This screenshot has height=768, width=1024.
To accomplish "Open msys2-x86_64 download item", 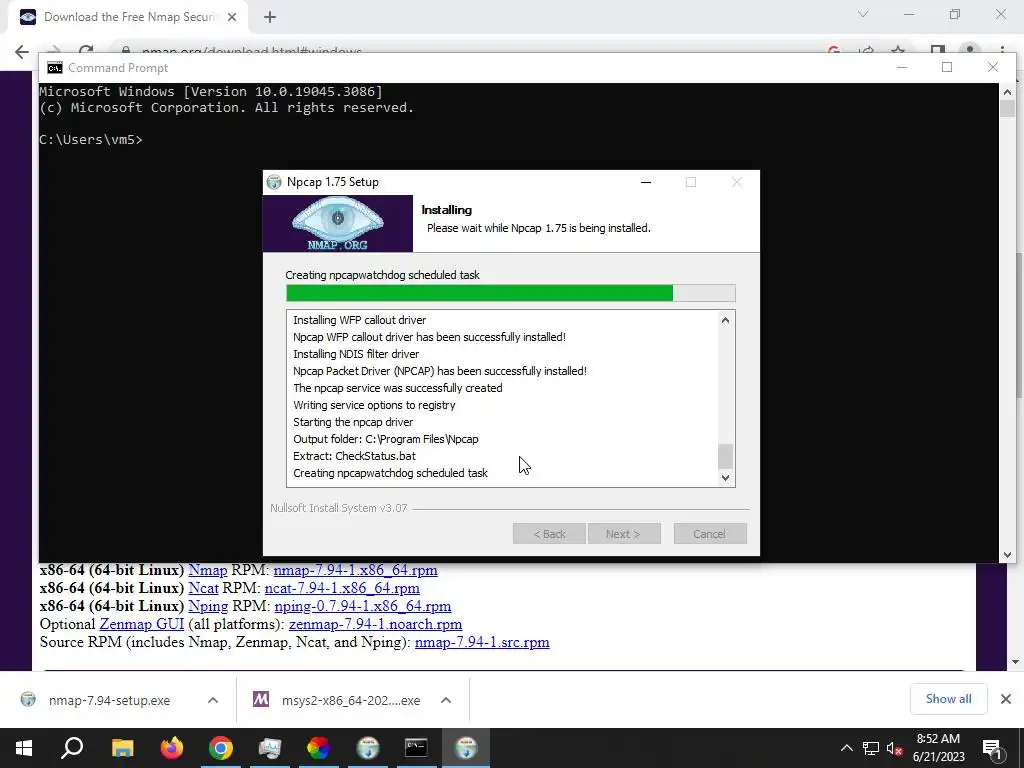I will (337, 700).
